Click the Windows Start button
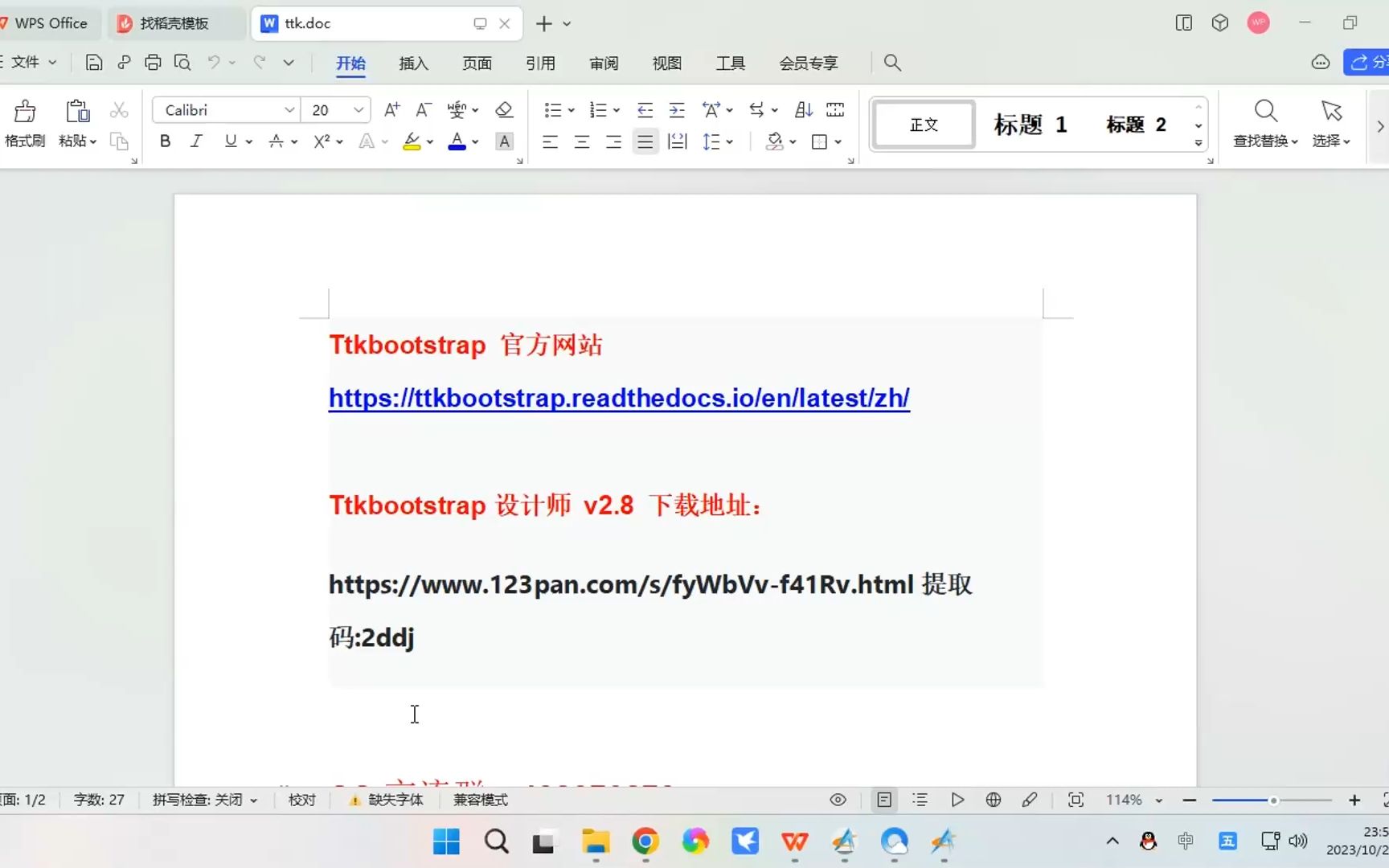Image resolution: width=1389 pixels, height=868 pixels. click(446, 841)
